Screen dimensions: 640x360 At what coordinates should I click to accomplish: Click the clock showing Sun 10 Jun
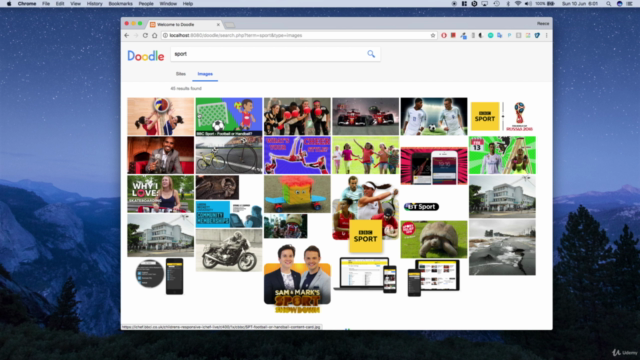[x=580, y=4]
